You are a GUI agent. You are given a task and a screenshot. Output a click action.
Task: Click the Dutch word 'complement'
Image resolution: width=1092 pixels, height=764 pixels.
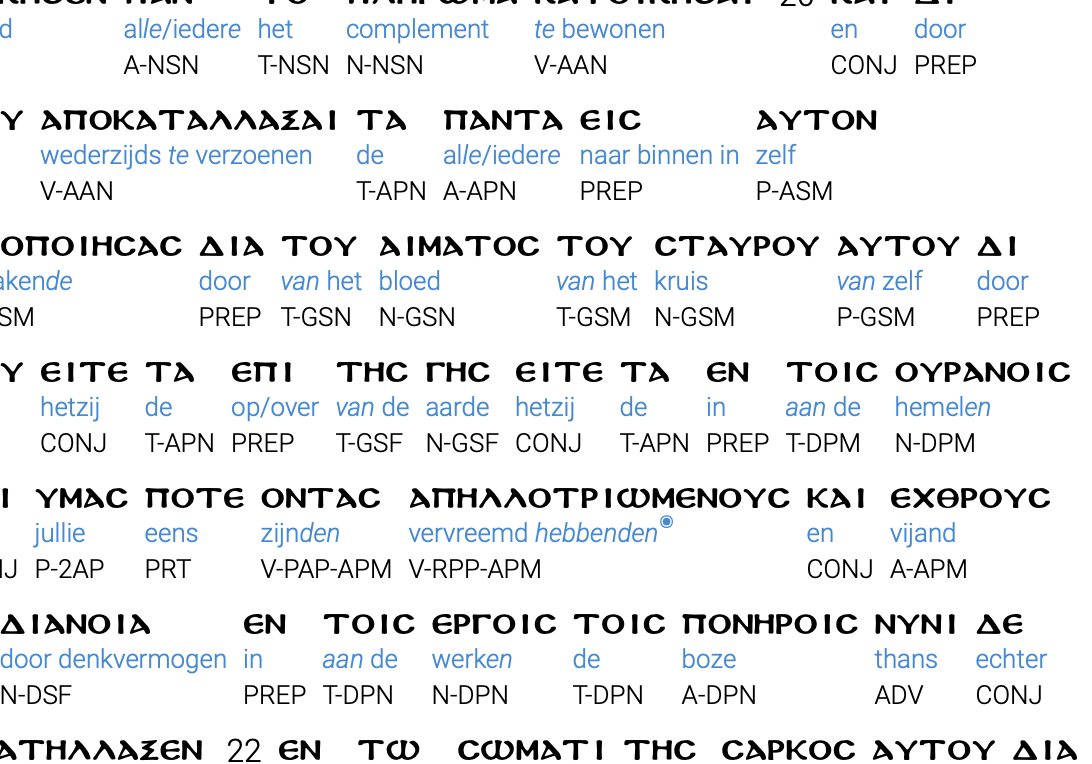417,30
